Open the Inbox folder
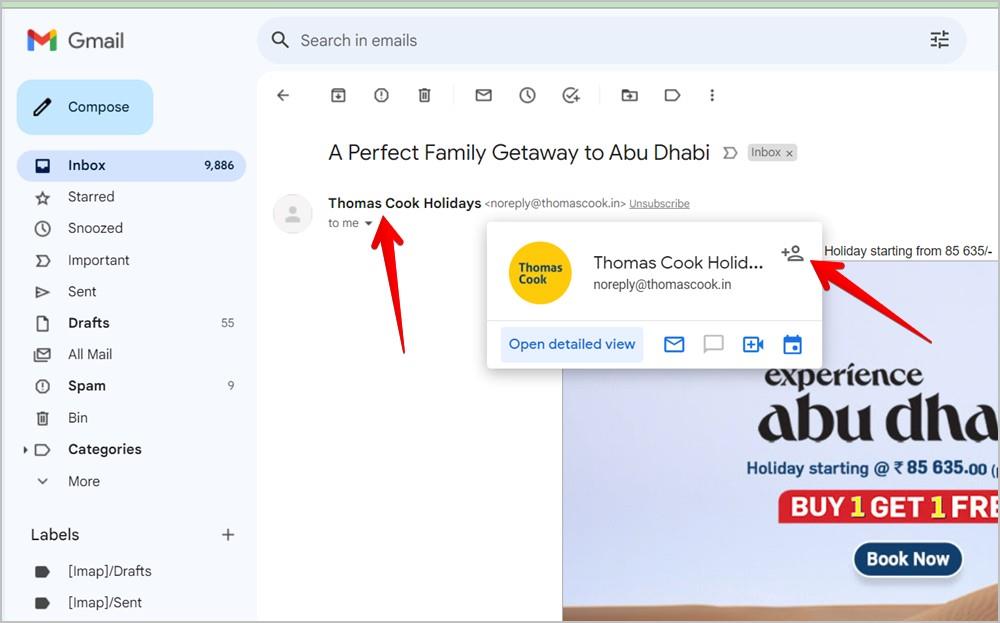Viewport: 1000px width, 623px height. (131, 166)
